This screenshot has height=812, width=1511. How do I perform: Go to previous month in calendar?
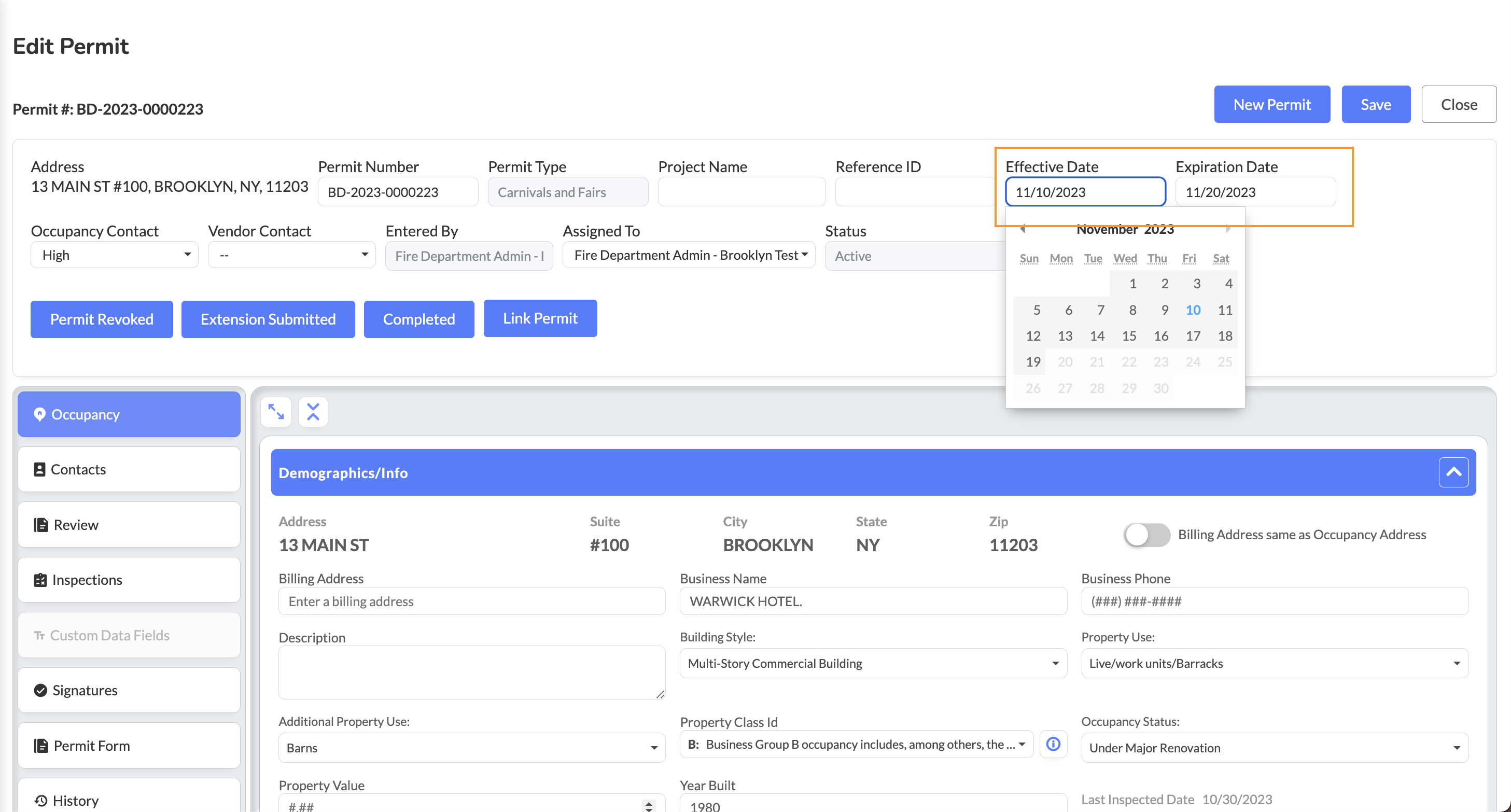click(x=1023, y=229)
